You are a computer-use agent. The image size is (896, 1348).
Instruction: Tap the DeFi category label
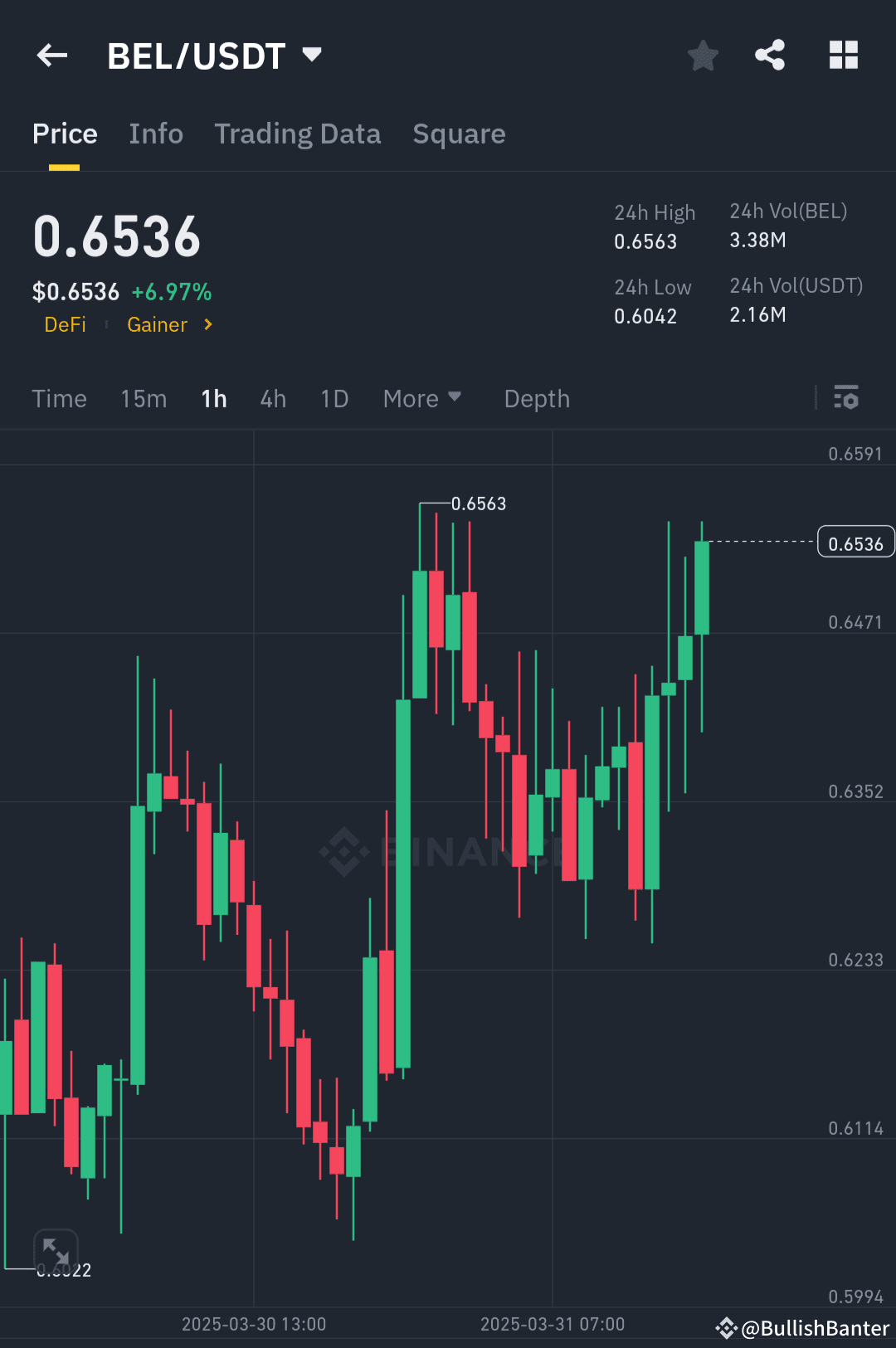[65, 324]
